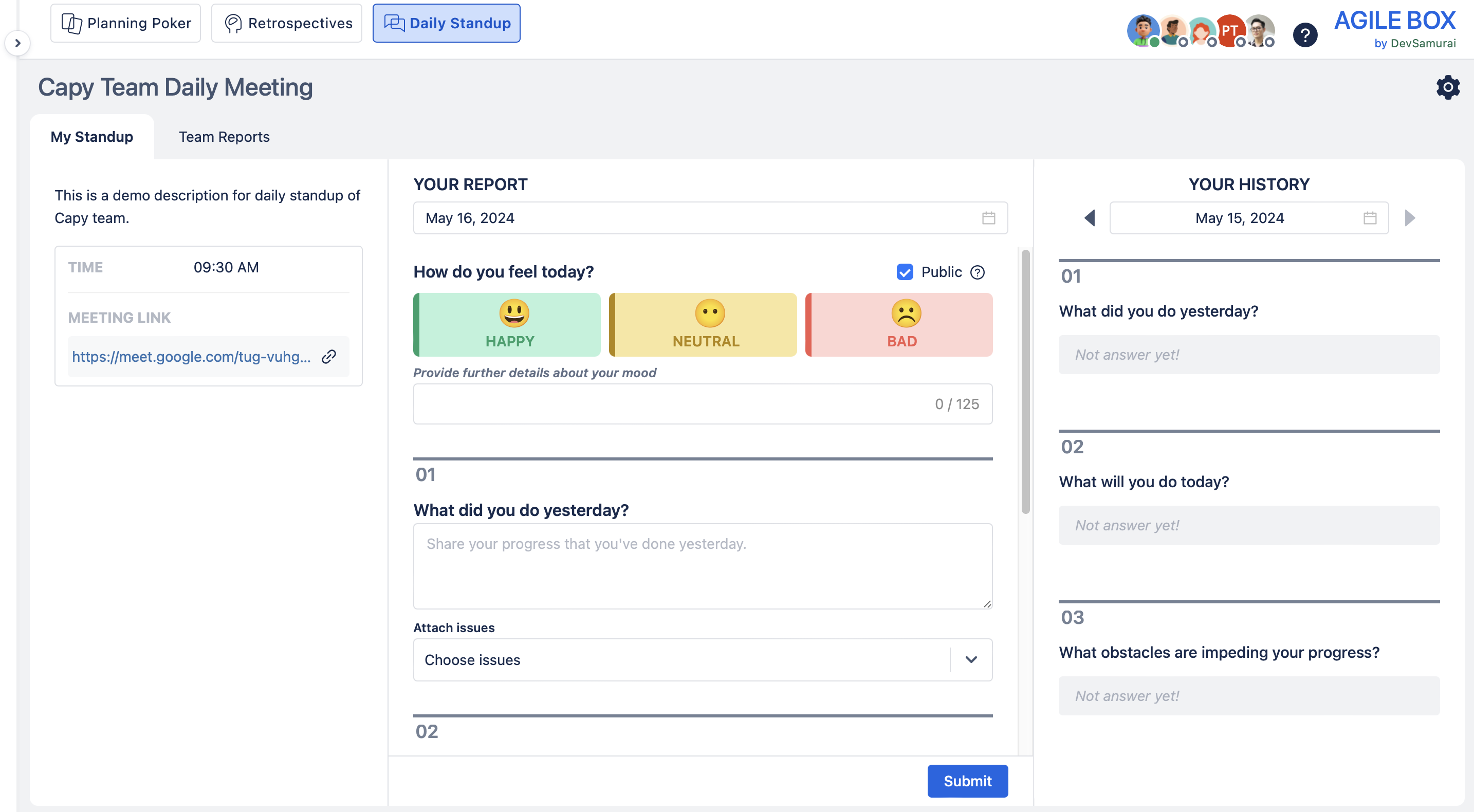
Task: Open Planning Poker tab
Action: point(125,23)
